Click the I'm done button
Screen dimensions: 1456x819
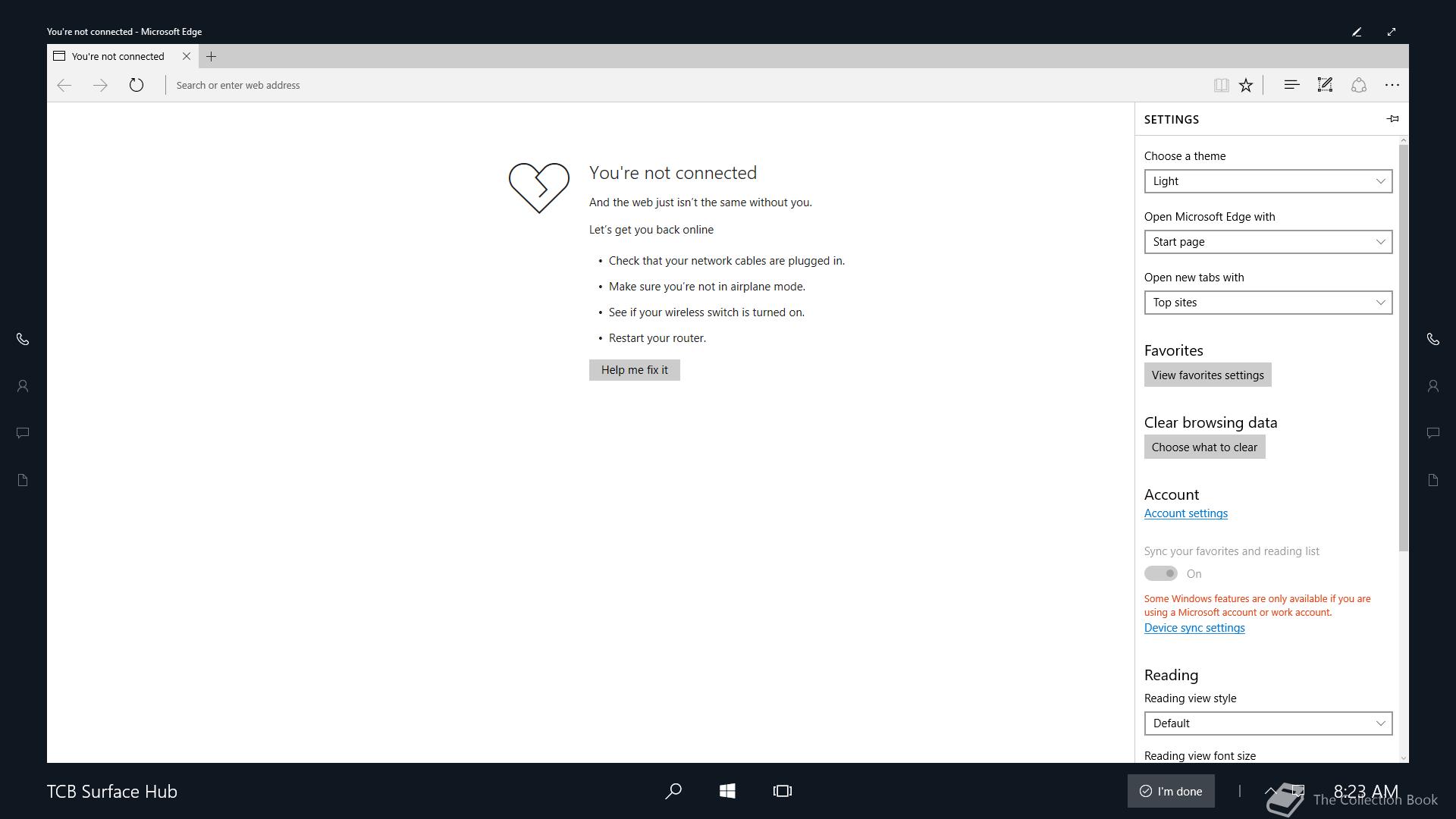[x=1171, y=791]
